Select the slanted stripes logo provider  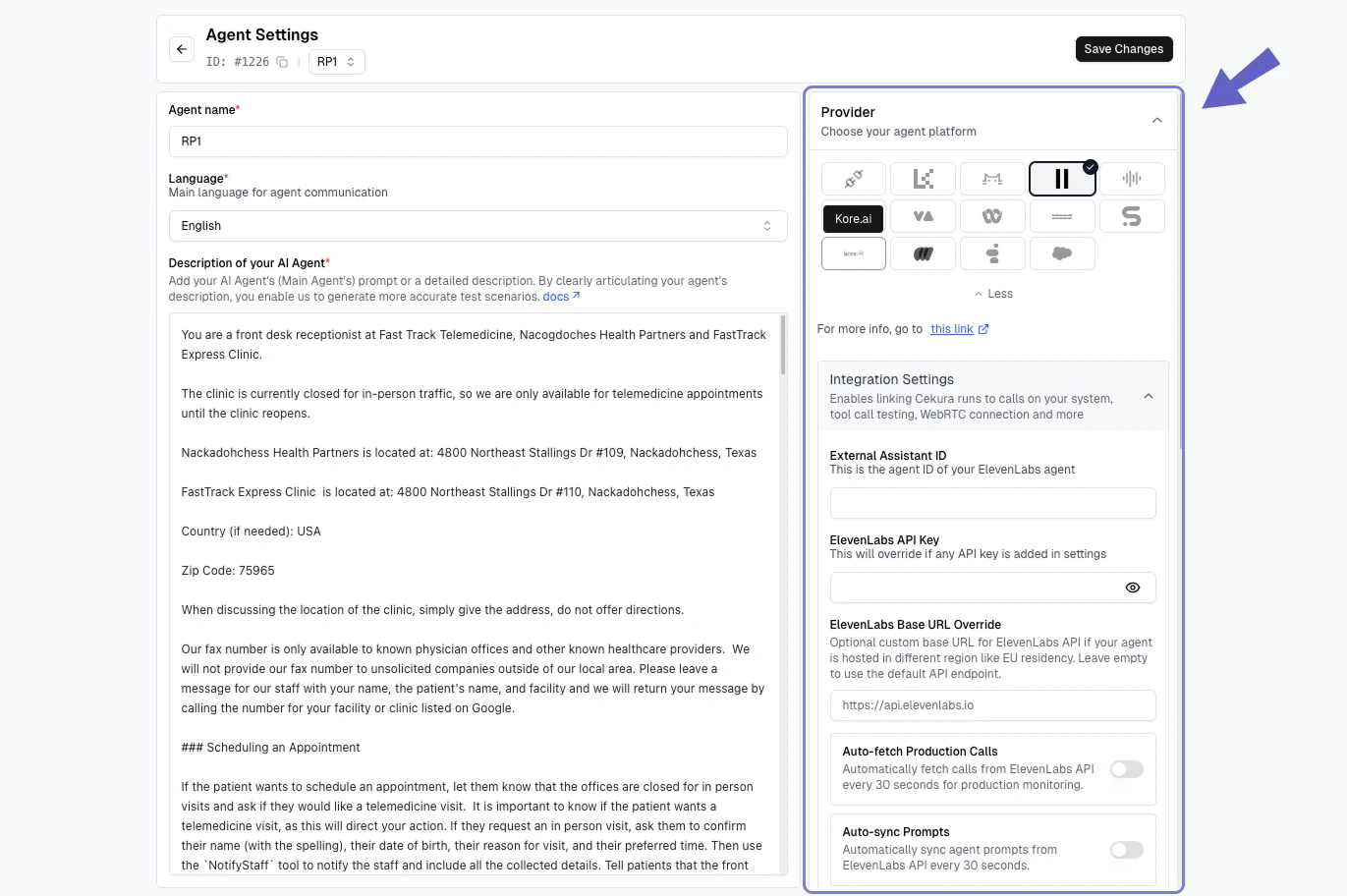(923, 253)
